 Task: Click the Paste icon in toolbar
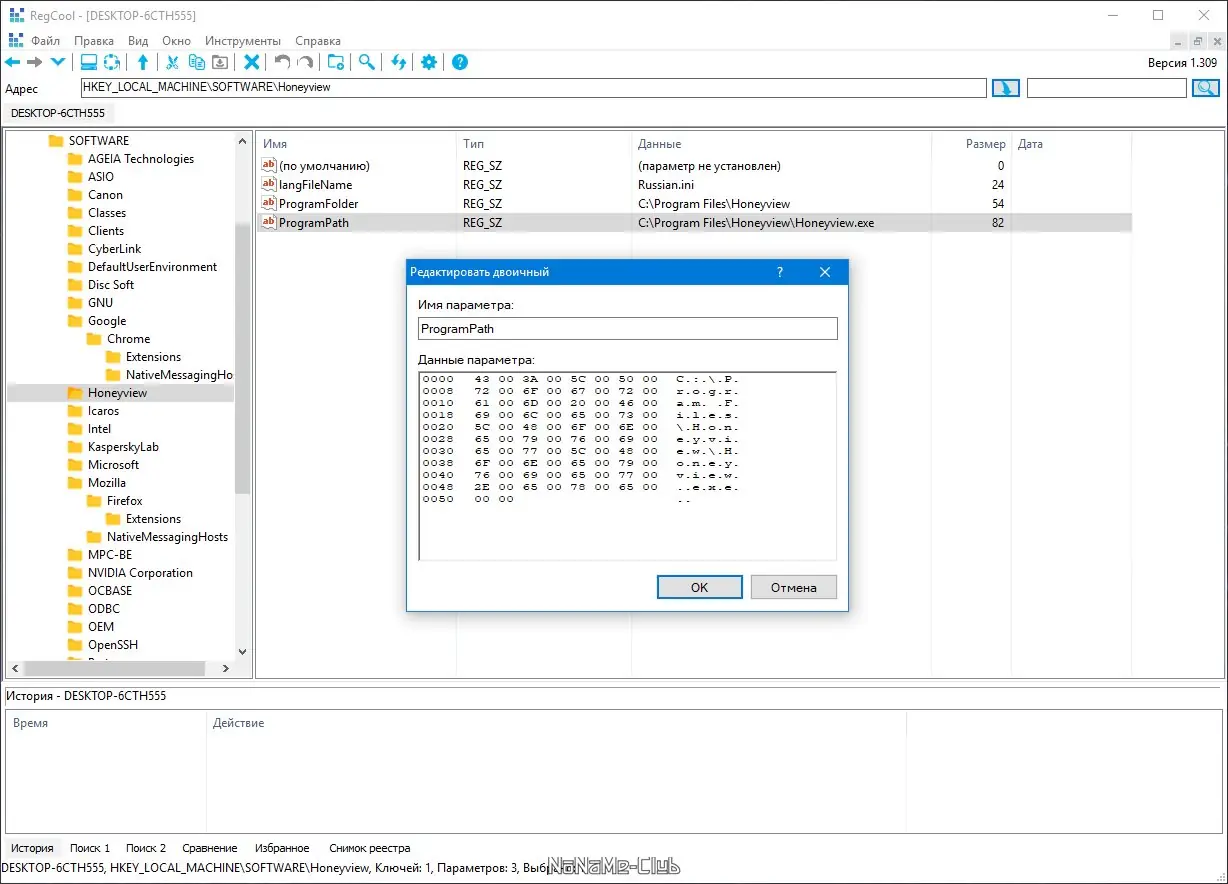(x=220, y=62)
